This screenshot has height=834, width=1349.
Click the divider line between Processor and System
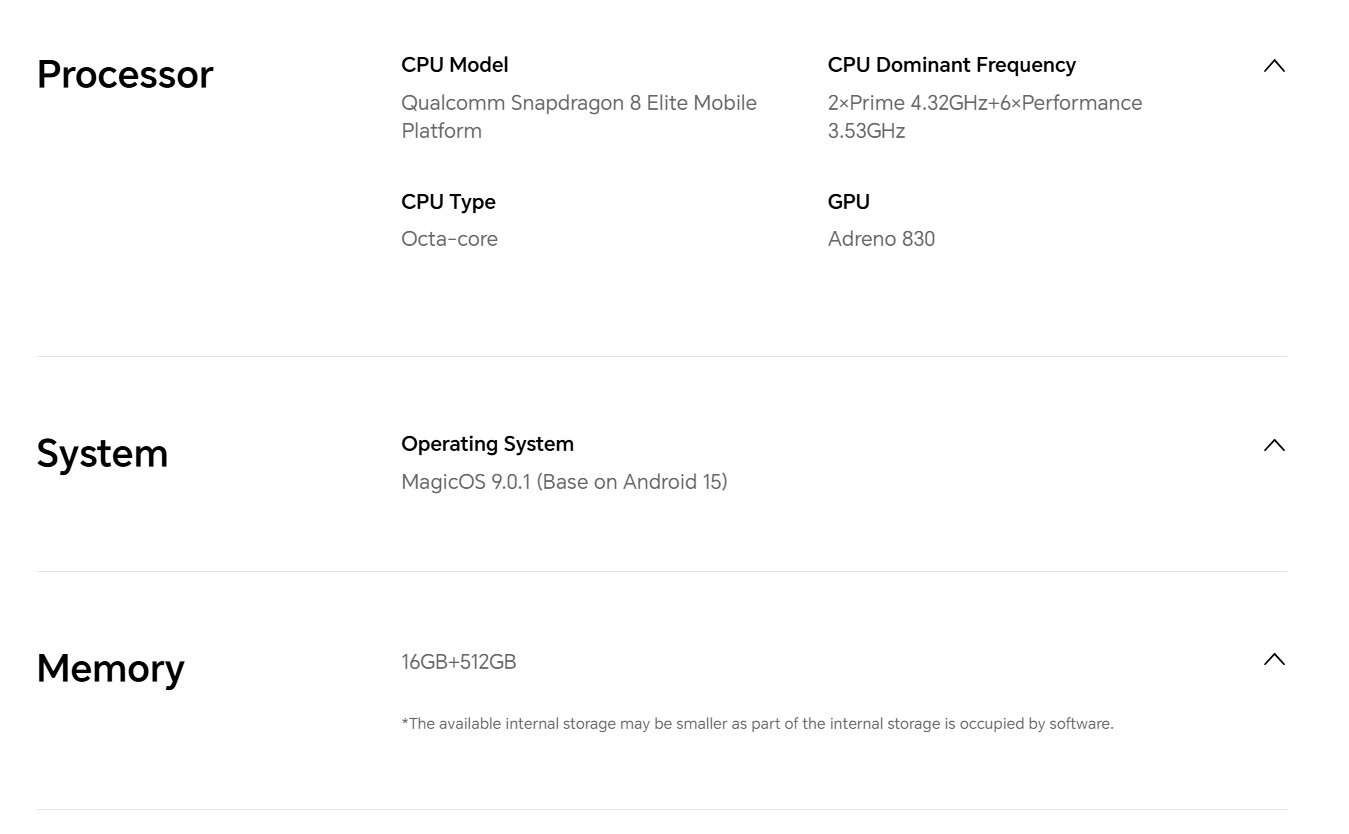[661, 357]
